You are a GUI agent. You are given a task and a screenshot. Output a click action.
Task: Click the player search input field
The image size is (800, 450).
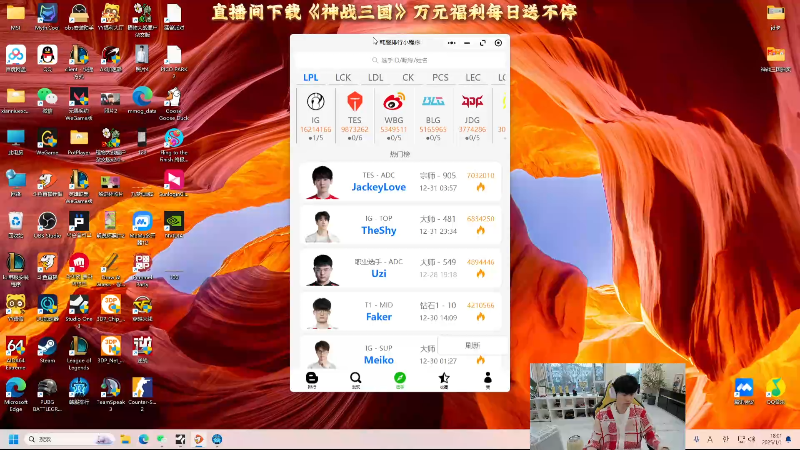point(399,60)
